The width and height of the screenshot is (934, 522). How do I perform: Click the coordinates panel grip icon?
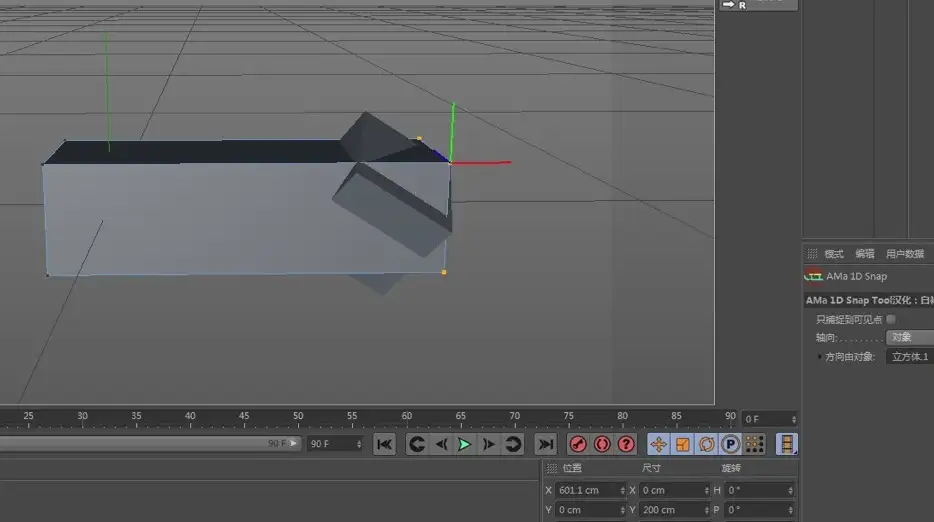[x=552, y=468]
